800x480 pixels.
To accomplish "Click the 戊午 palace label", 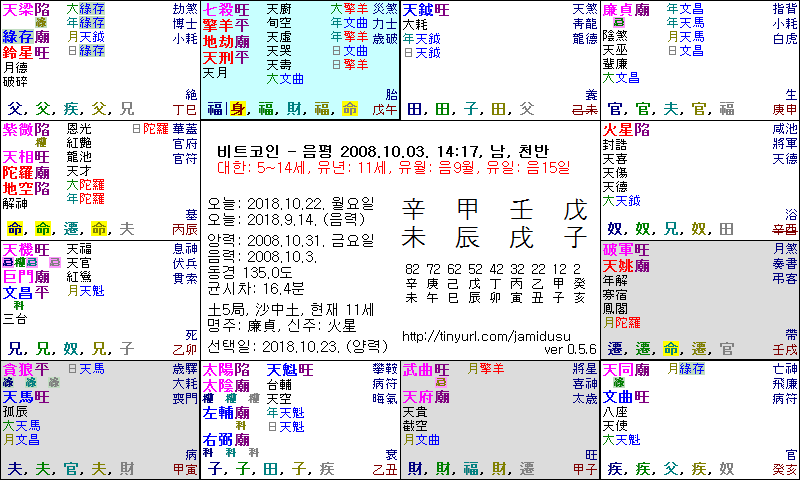I will (385, 109).
